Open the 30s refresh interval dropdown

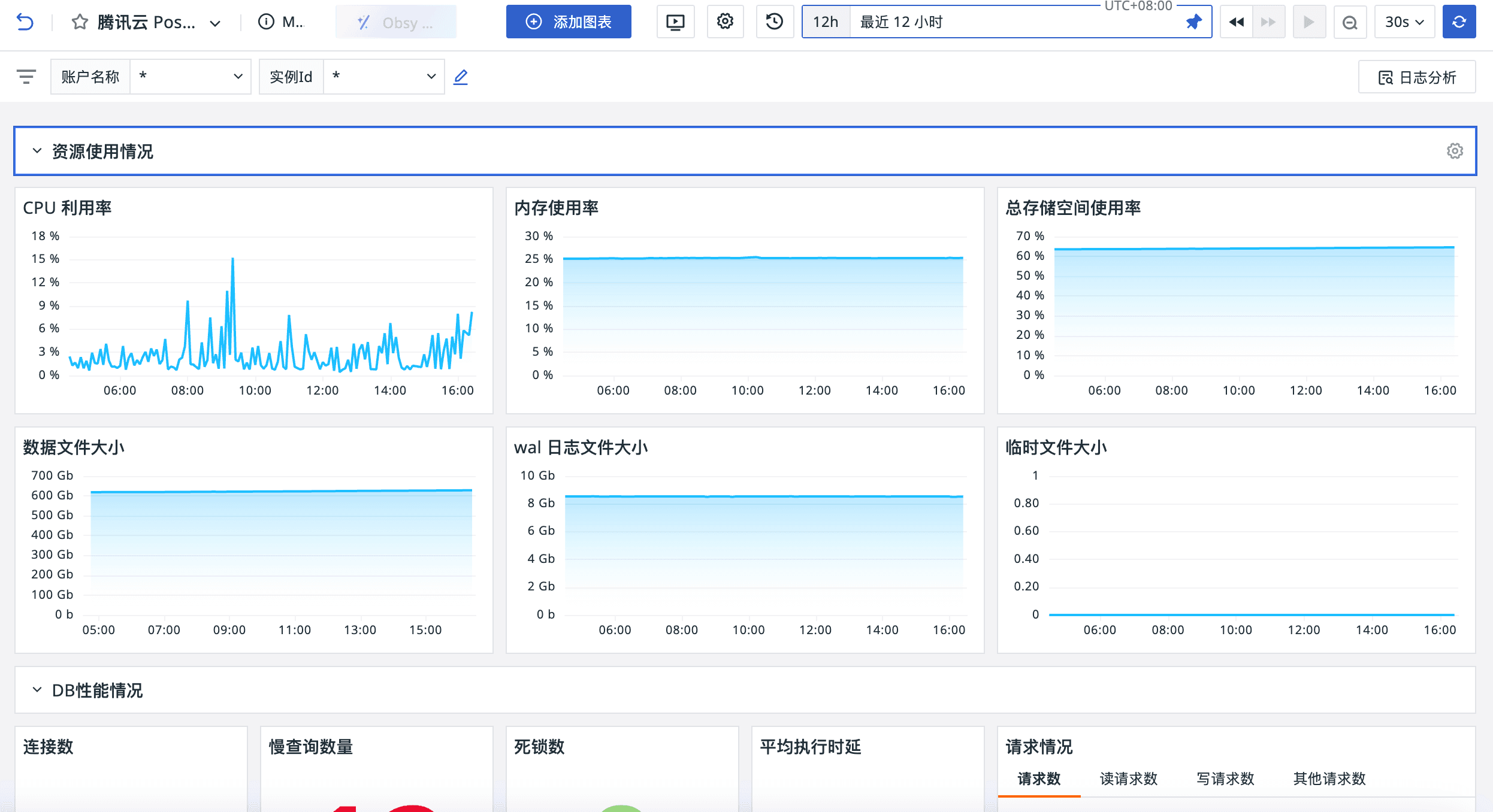pyautogui.click(x=1404, y=22)
